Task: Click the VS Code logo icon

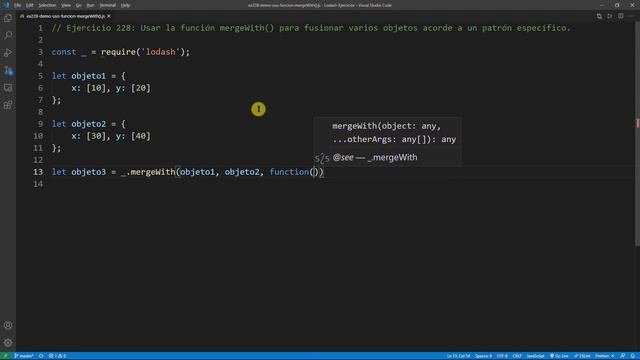Action: click(6, 5)
